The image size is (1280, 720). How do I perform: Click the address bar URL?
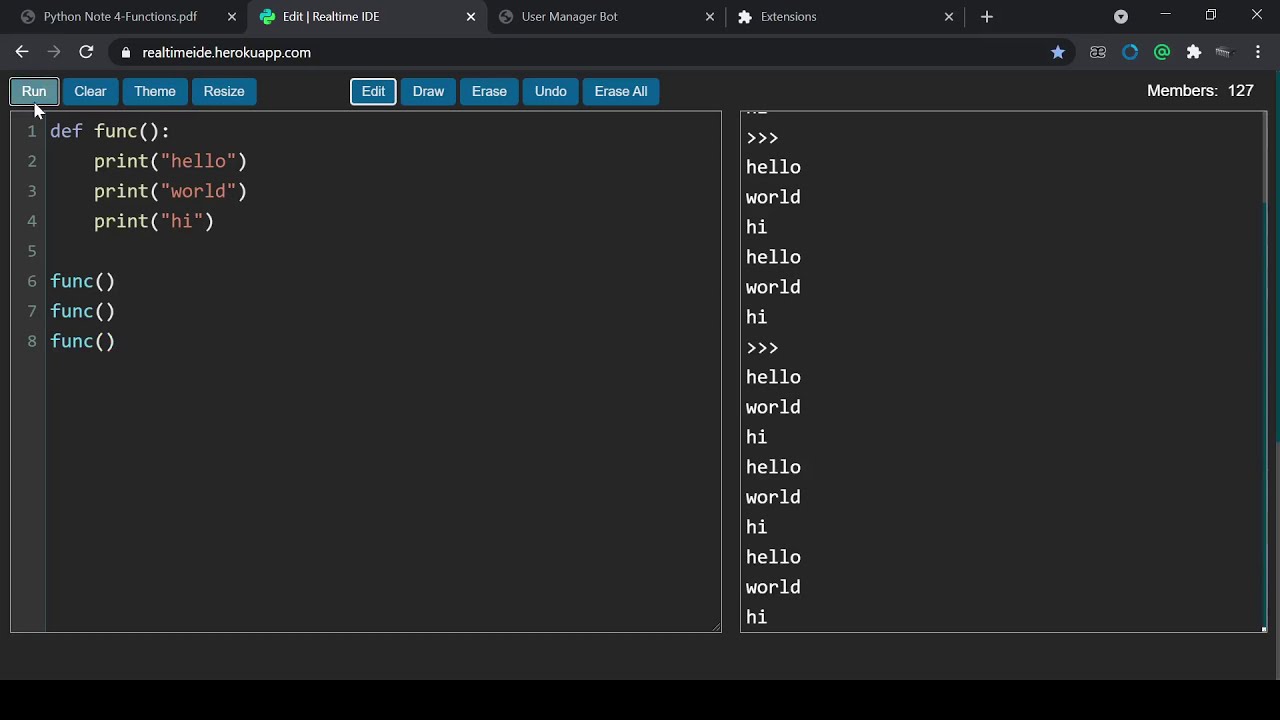tap(227, 52)
